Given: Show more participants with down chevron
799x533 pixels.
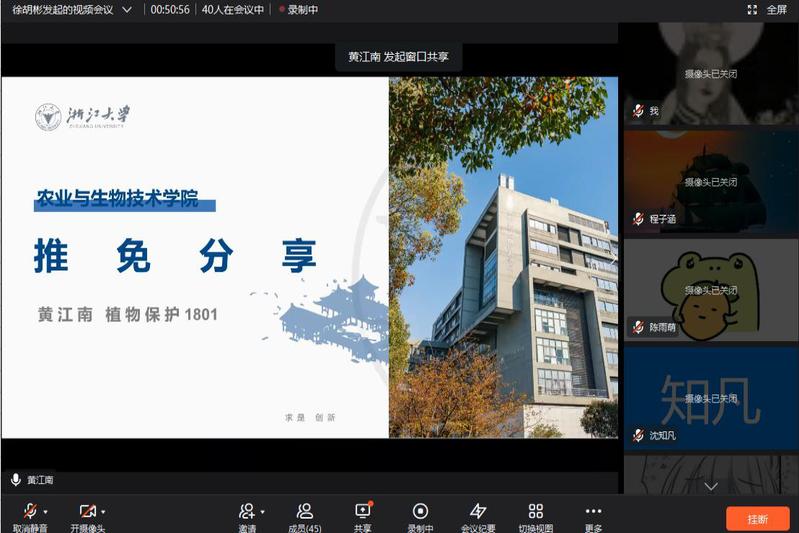Looking at the screenshot, I should click(x=711, y=487).
